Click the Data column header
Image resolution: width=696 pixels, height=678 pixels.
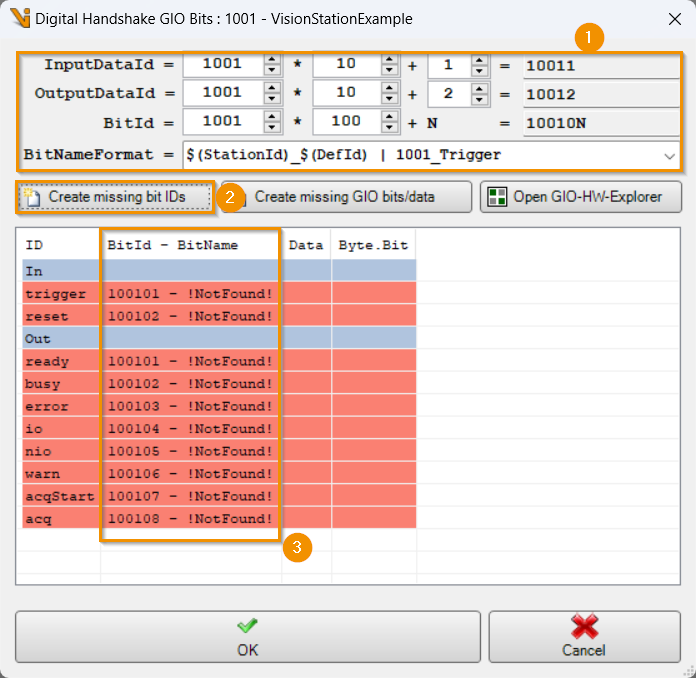pos(306,245)
